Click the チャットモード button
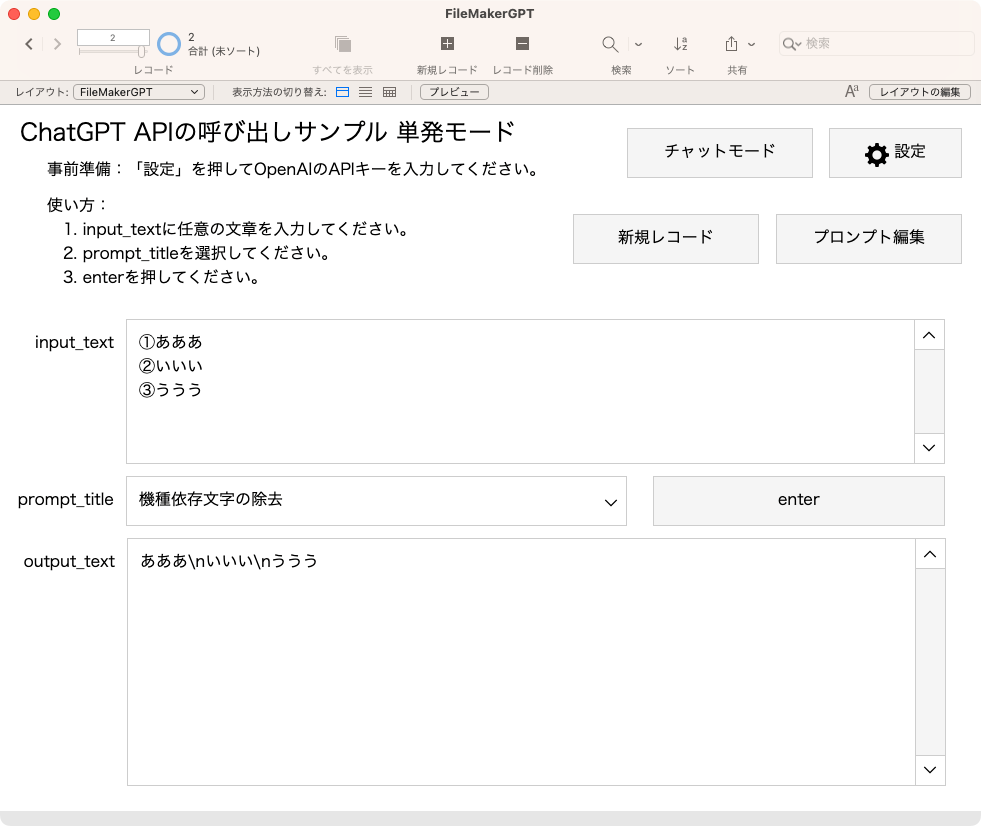Screen dimensions: 981x826 719,153
